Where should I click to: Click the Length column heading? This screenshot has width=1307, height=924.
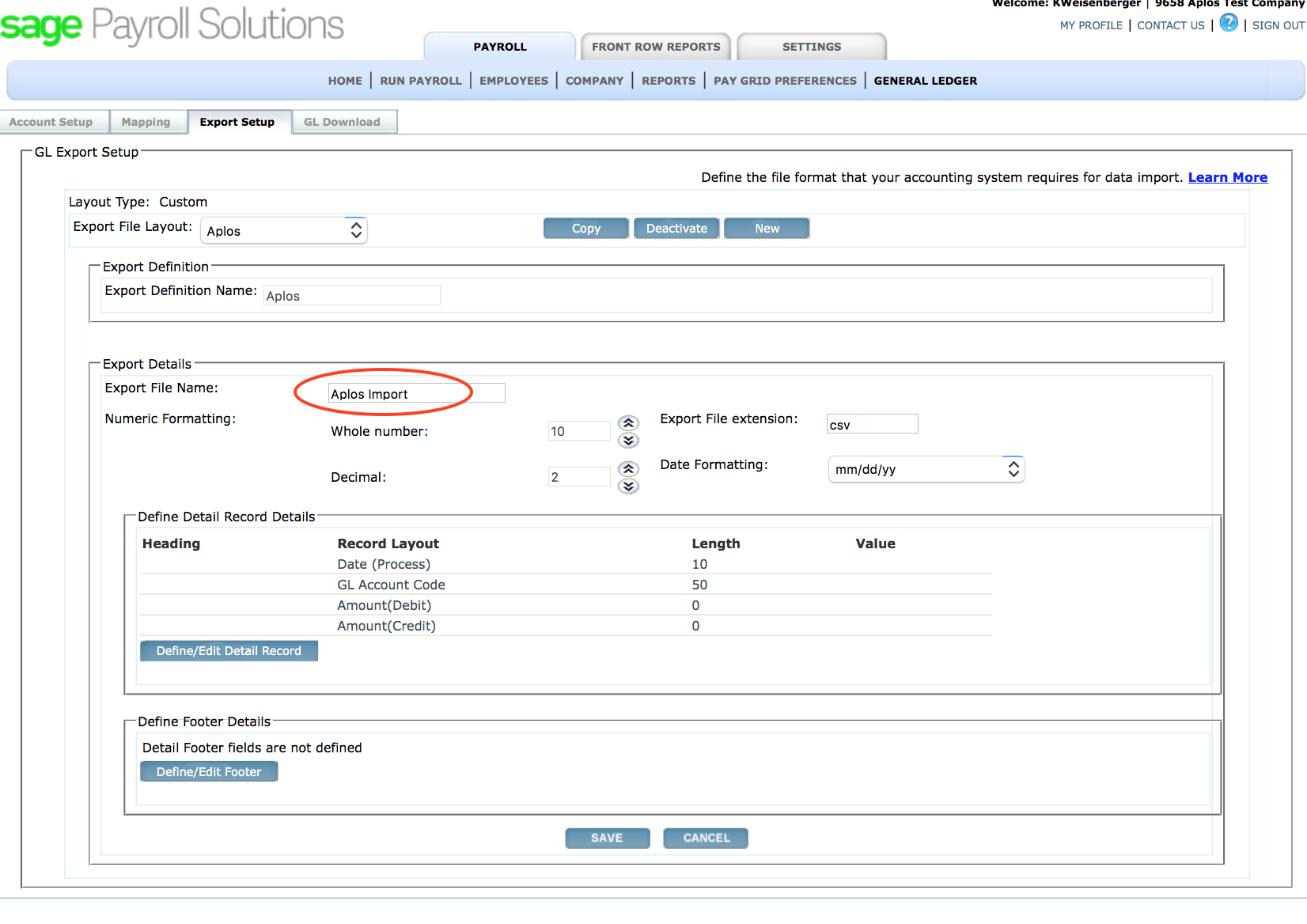[716, 543]
